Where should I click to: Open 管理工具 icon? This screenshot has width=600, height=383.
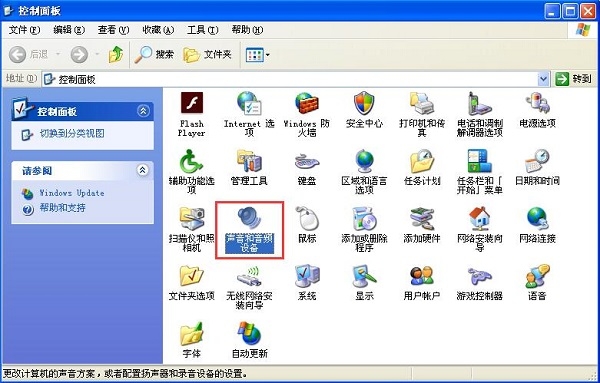[x=249, y=161]
